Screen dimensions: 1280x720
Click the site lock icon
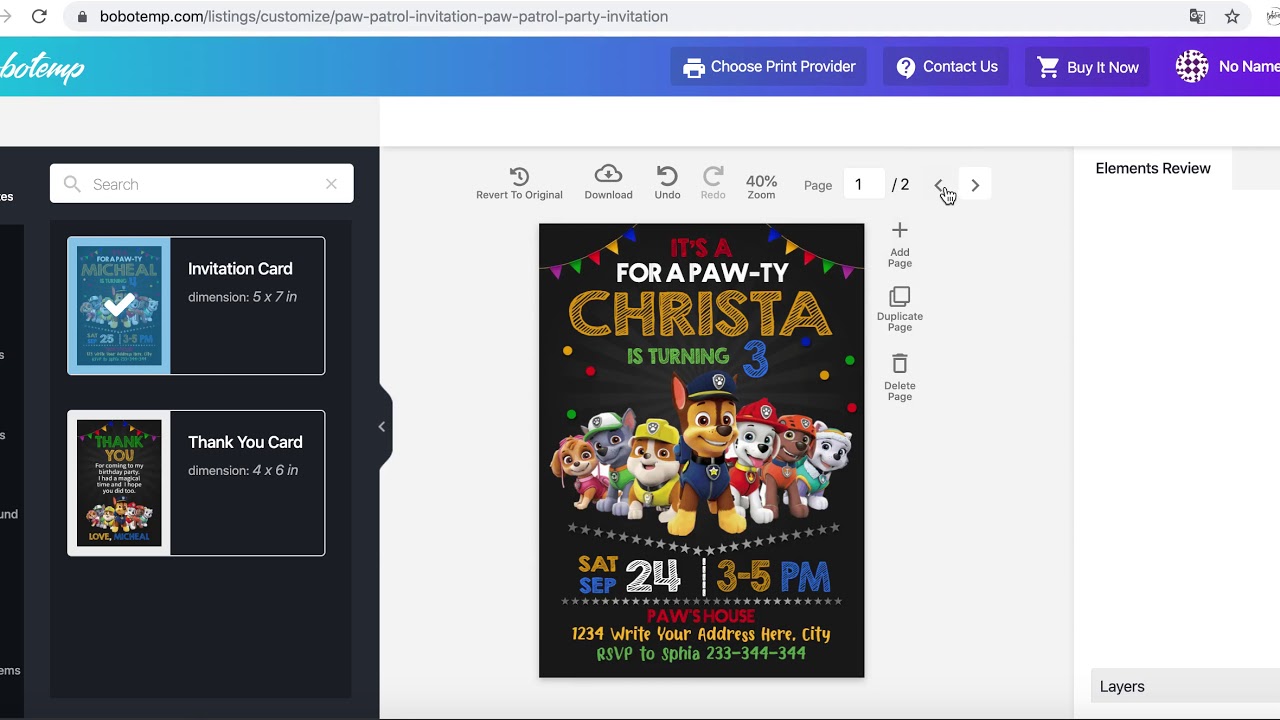pyautogui.click(x=82, y=16)
